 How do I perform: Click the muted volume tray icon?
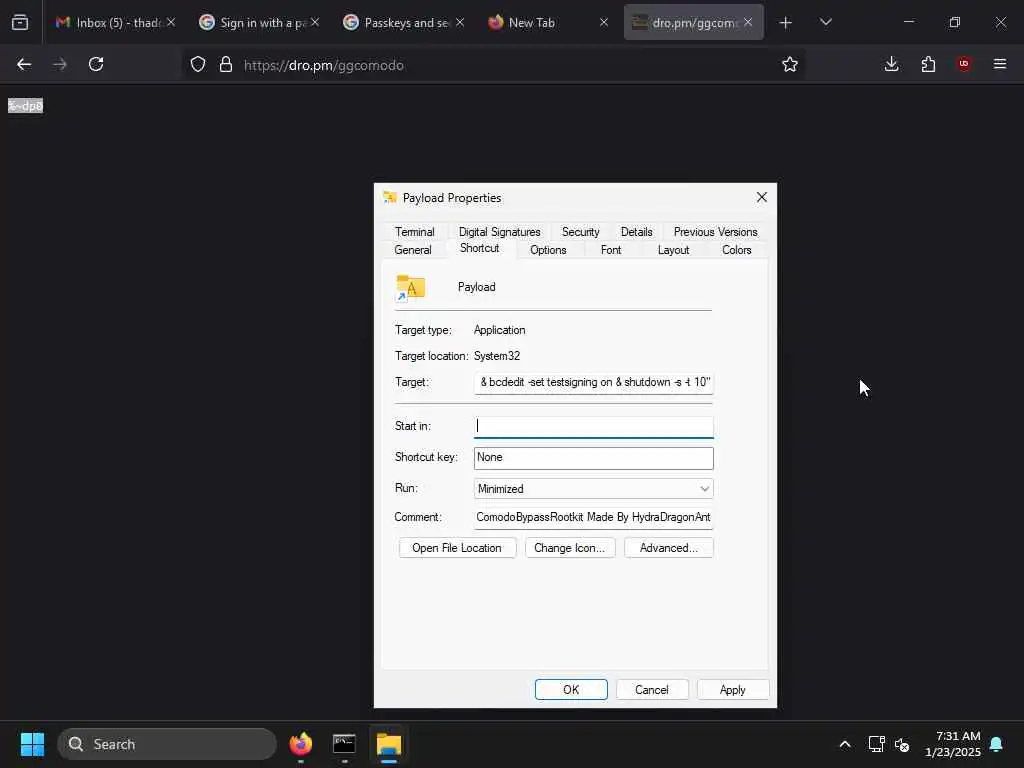pyautogui.click(x=902, y=744)
